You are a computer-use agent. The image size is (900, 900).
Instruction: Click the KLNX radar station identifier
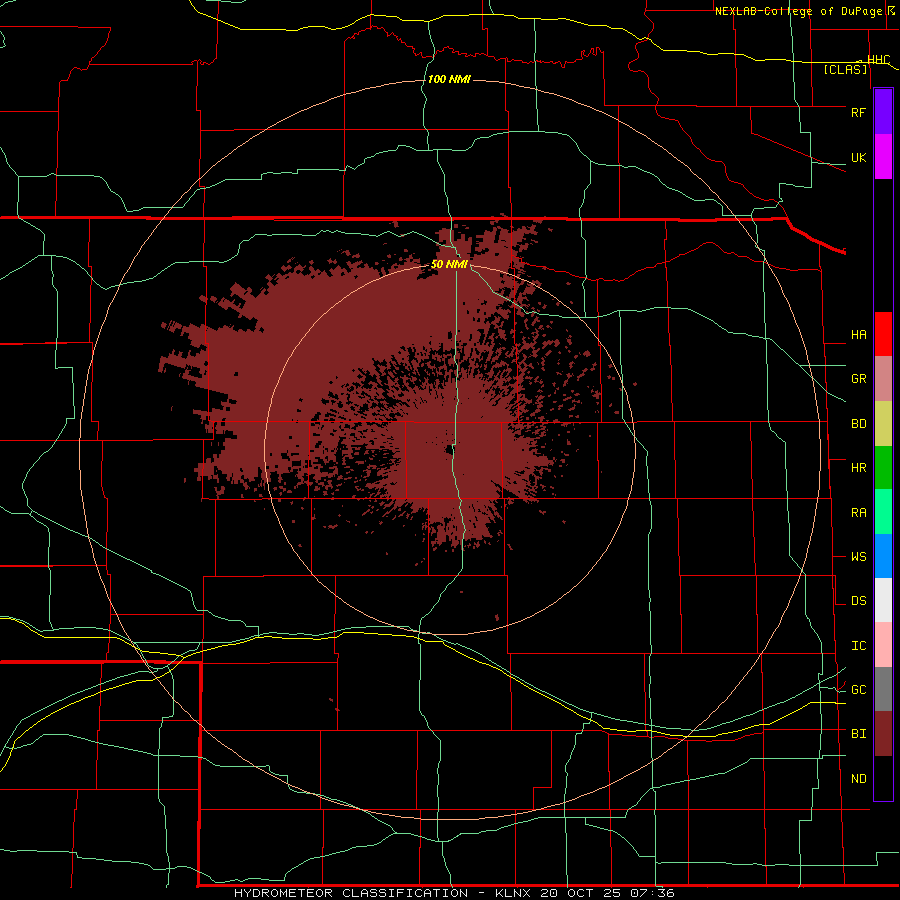(513, 893)
